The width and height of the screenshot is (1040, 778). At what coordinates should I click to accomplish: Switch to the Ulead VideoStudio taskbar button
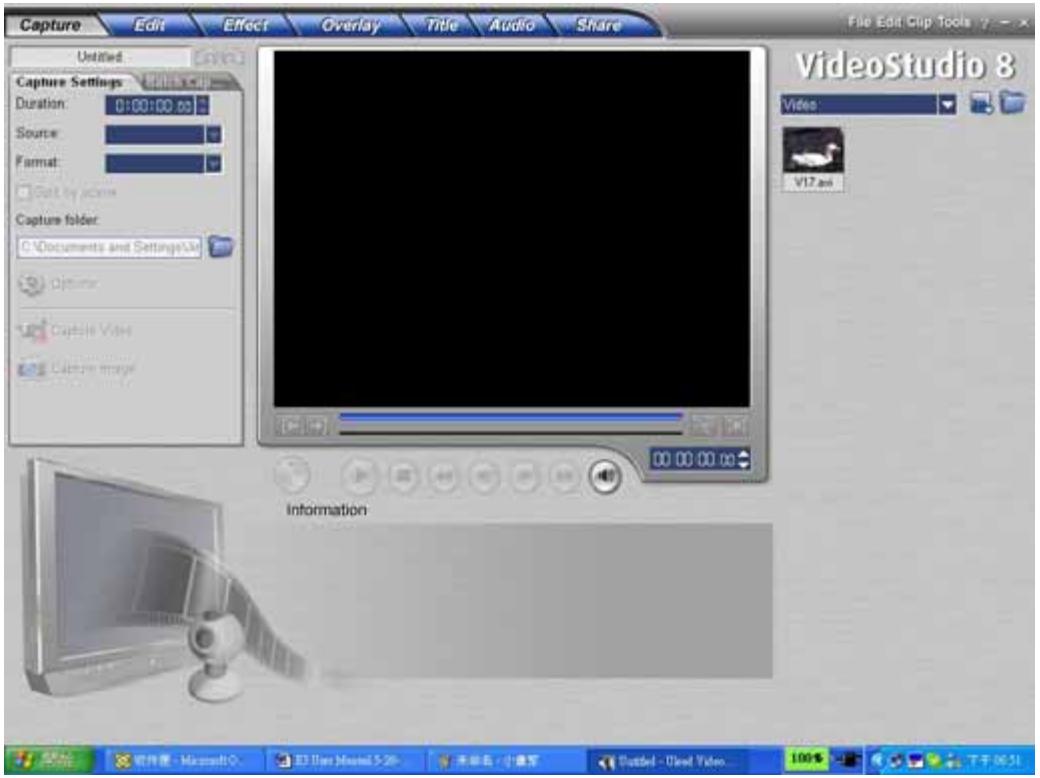[x=667, y=761]
